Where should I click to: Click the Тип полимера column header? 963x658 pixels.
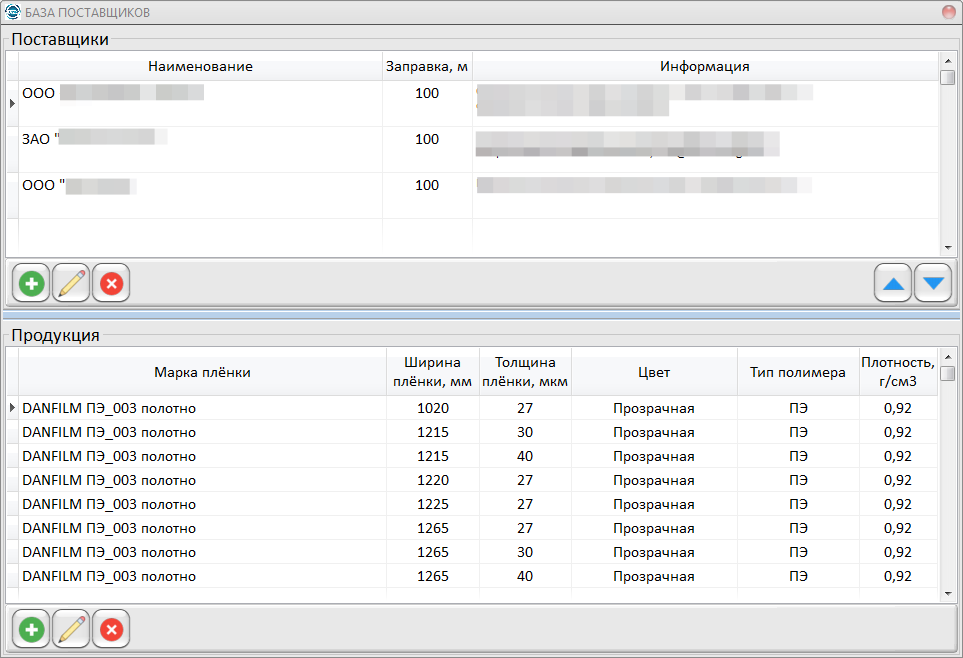pos(798,372)
